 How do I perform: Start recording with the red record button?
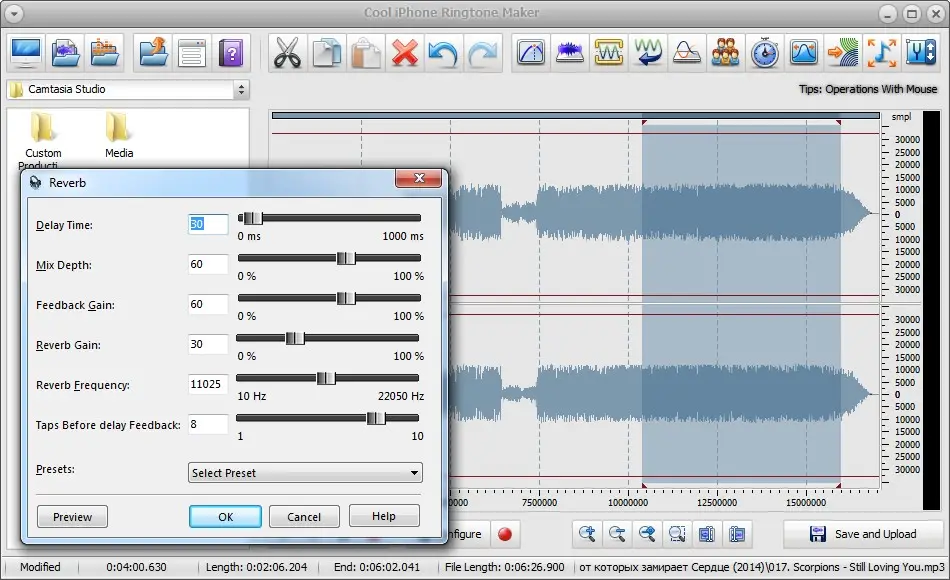505,534
